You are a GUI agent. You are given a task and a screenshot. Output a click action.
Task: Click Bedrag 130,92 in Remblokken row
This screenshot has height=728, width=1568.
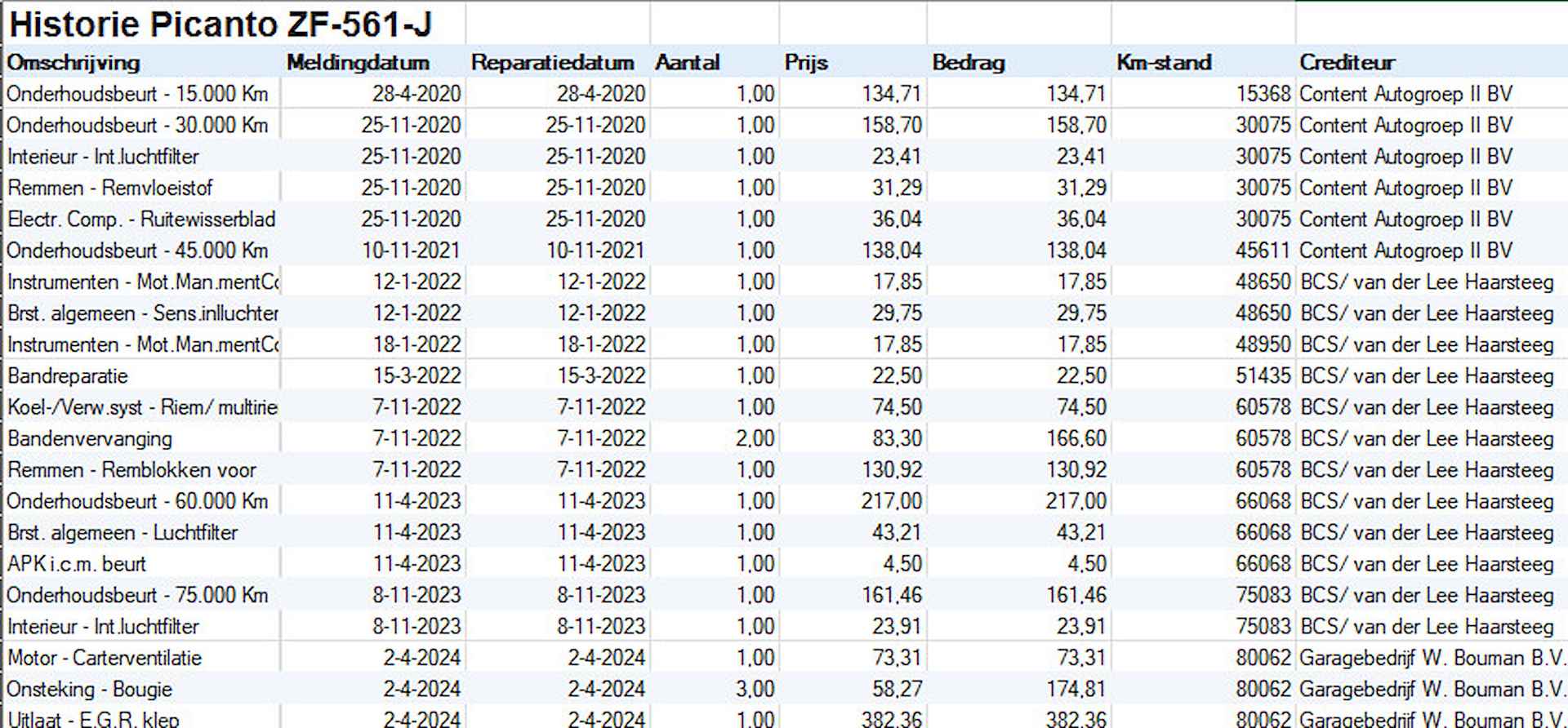(x=1019, y=470)
